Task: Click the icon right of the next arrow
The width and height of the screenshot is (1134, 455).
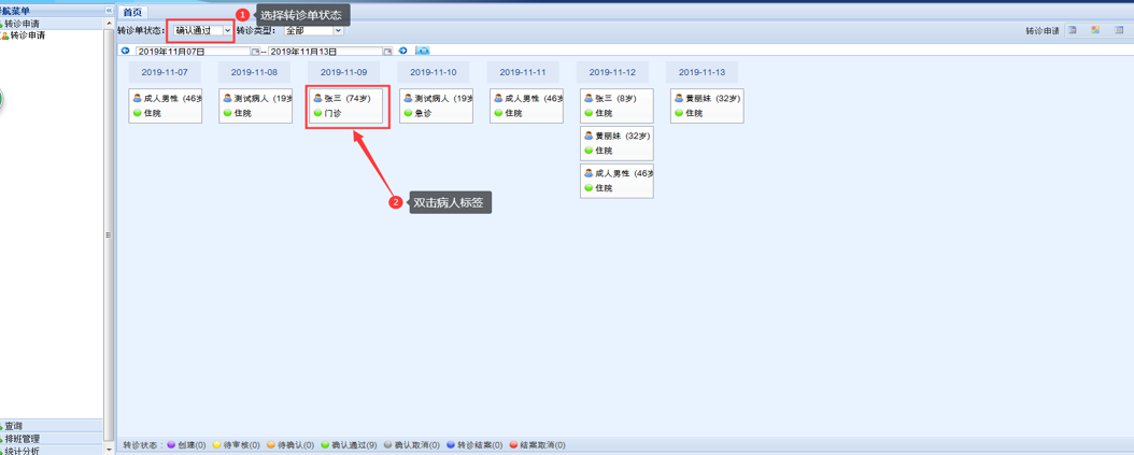Action: (422, 50)
